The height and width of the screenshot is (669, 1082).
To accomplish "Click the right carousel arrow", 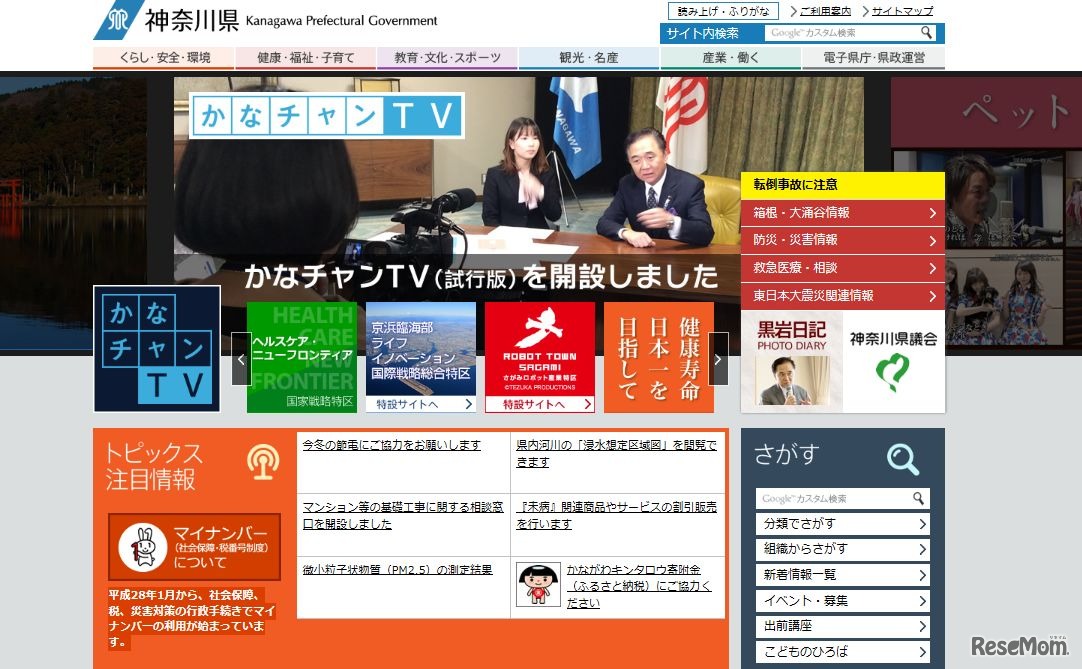I will point(718,357).
